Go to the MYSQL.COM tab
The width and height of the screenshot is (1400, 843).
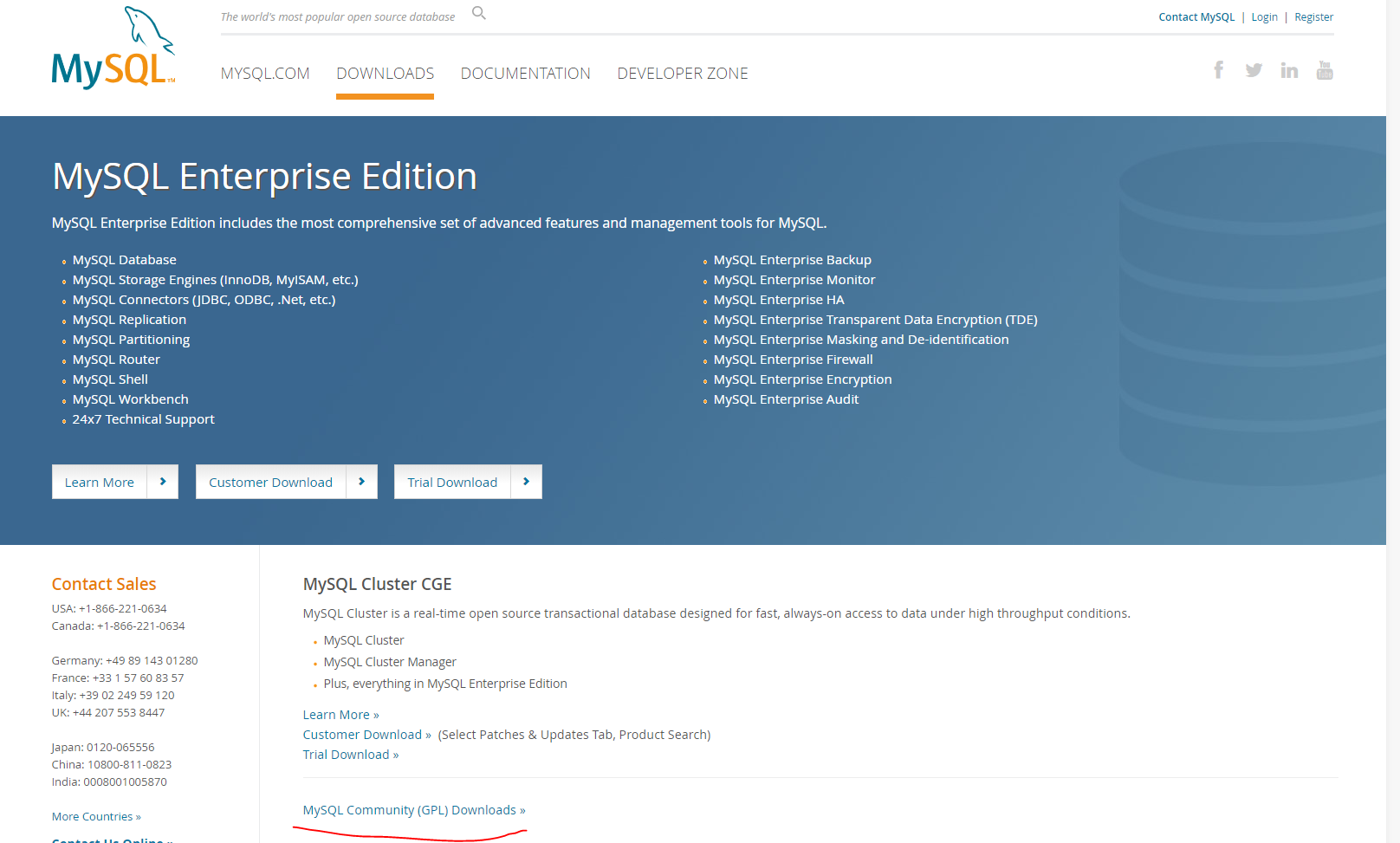[265, 74]
